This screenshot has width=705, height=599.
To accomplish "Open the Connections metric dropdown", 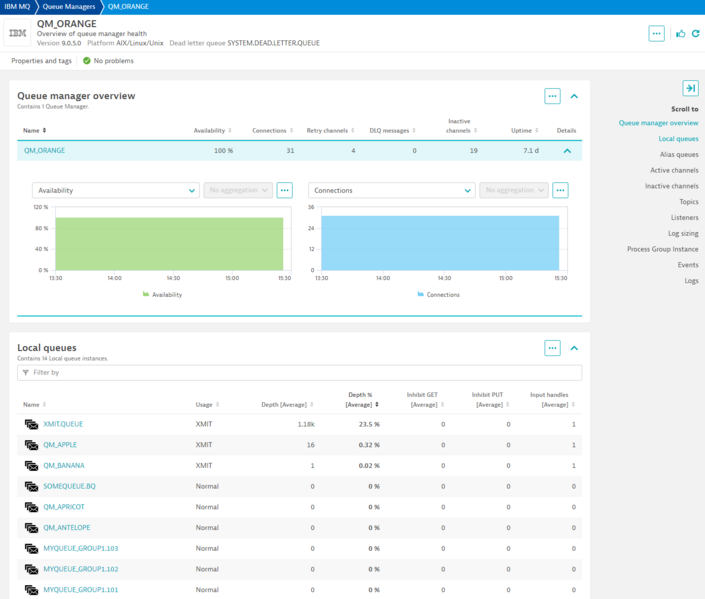I will pos(391,190).
